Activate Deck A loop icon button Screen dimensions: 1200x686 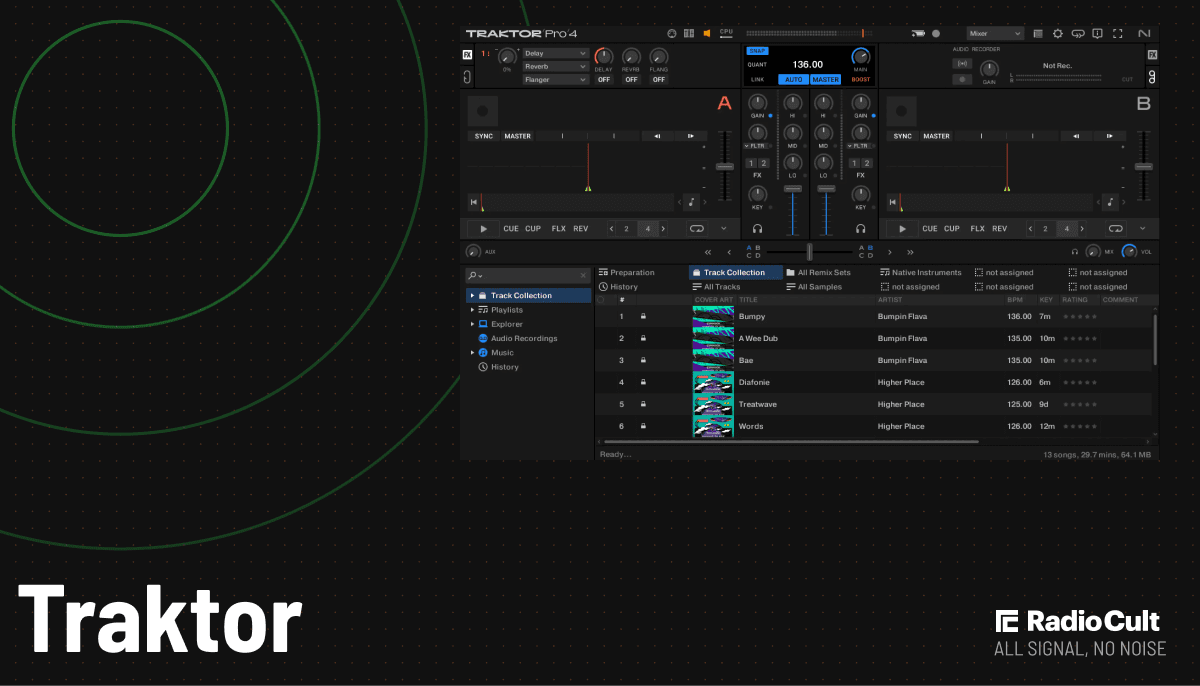[x=697, y=229]
